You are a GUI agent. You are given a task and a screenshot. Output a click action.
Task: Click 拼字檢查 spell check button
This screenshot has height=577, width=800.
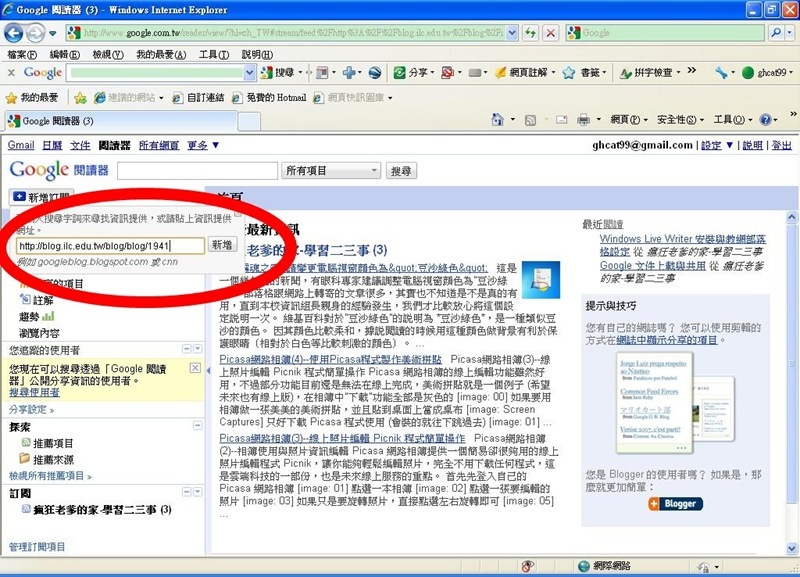(646, 73)
